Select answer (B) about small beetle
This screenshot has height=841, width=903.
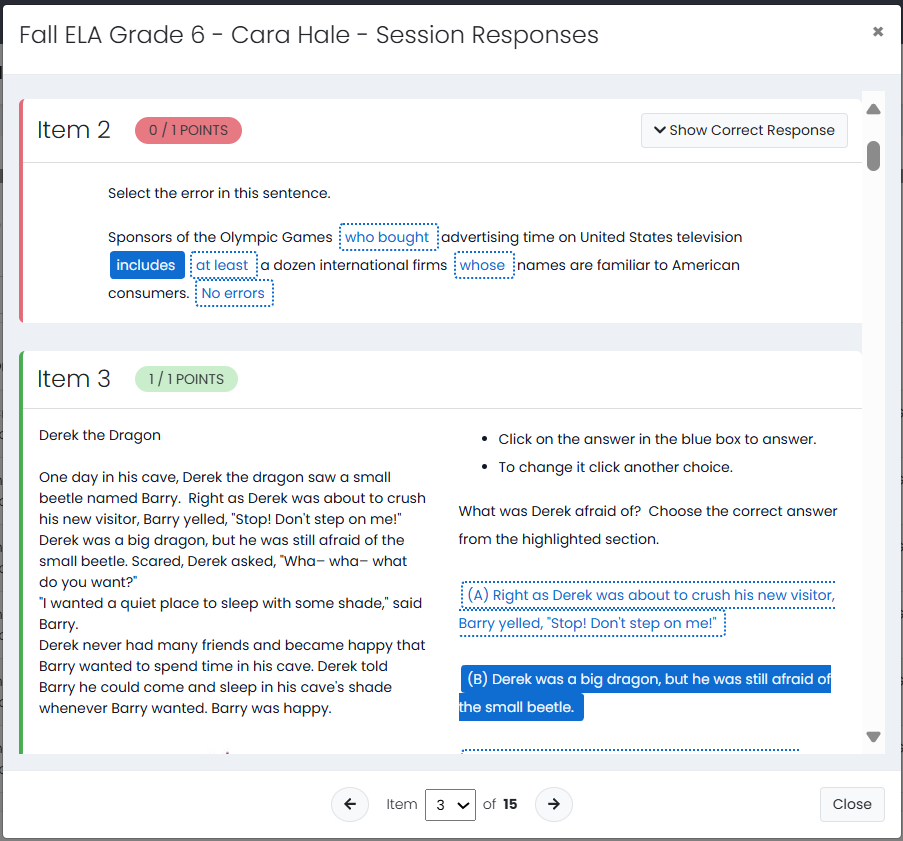(644, 693)
